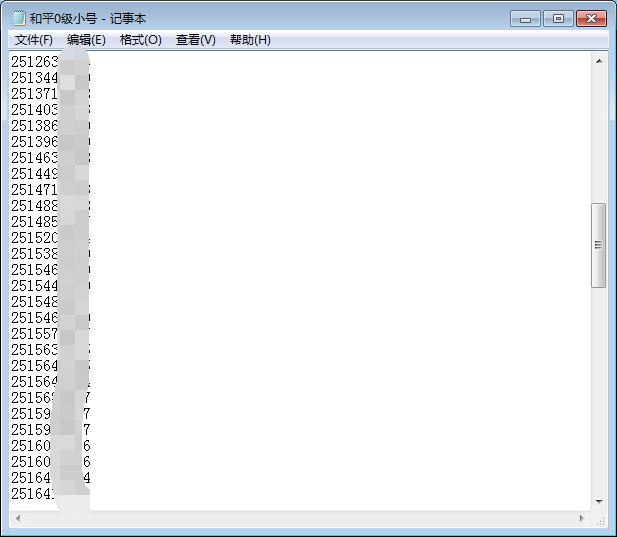Open the 格式(O) menu

coord(140,40)
